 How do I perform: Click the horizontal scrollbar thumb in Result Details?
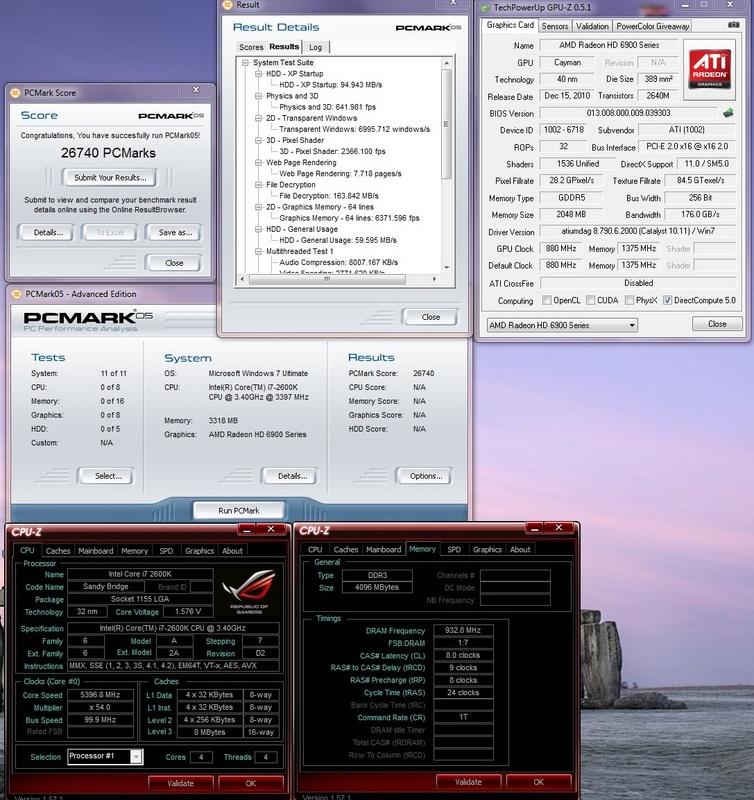pos(327,279)
